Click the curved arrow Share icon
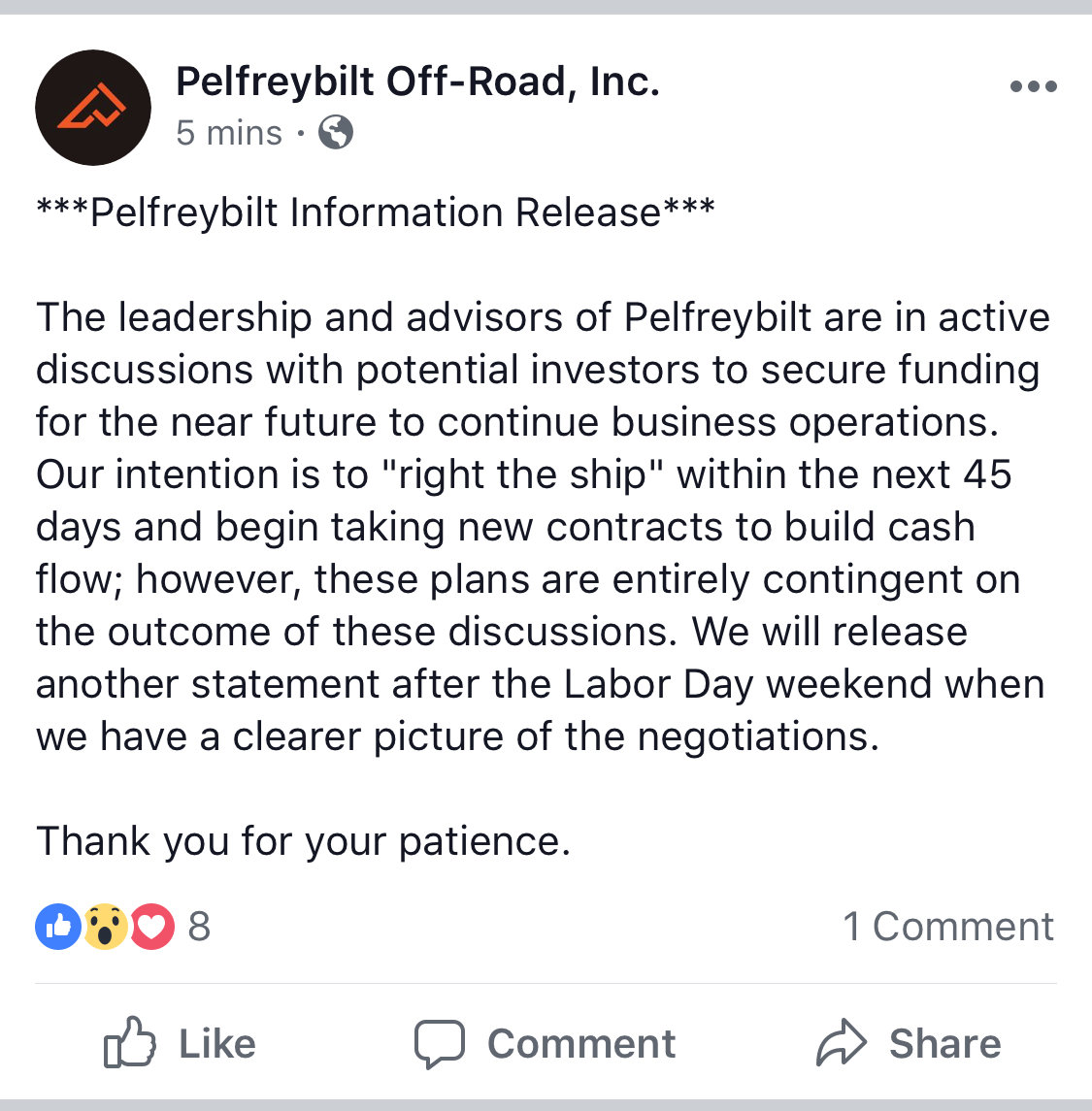Viewport: 1092px width, 1111px height. (x=842, y=1042)
